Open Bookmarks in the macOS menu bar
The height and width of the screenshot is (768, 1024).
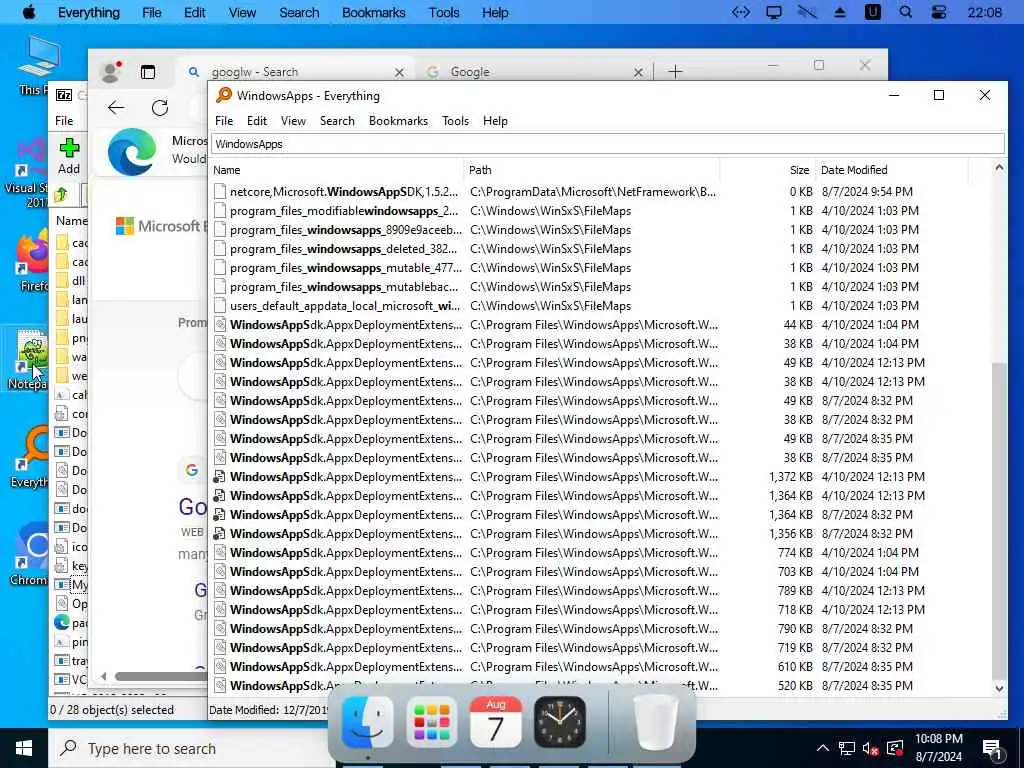click(374, 12)
